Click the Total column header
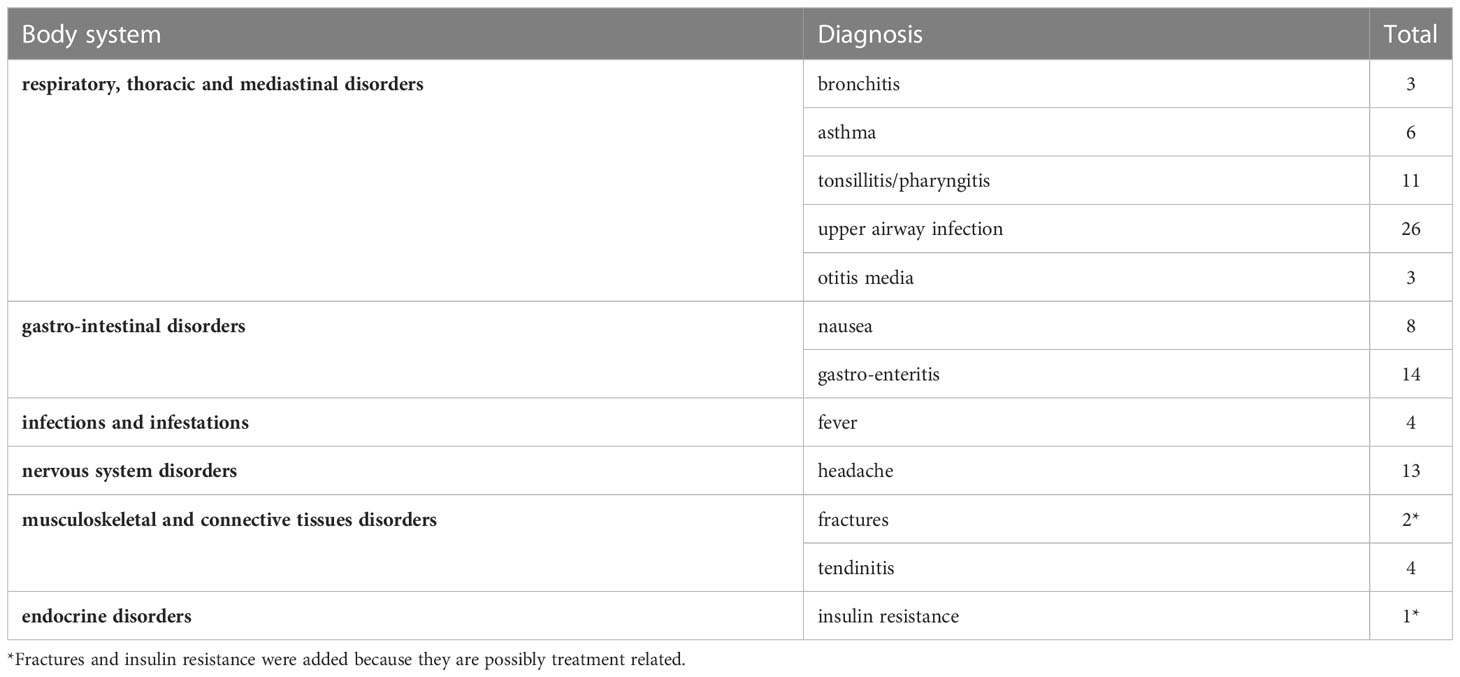The image size is (1460, 677). [1411, 34]
